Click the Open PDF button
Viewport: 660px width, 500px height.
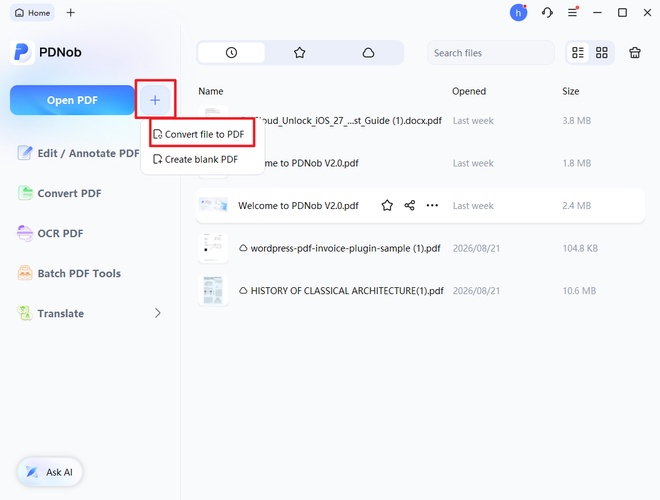coord(72,100)
